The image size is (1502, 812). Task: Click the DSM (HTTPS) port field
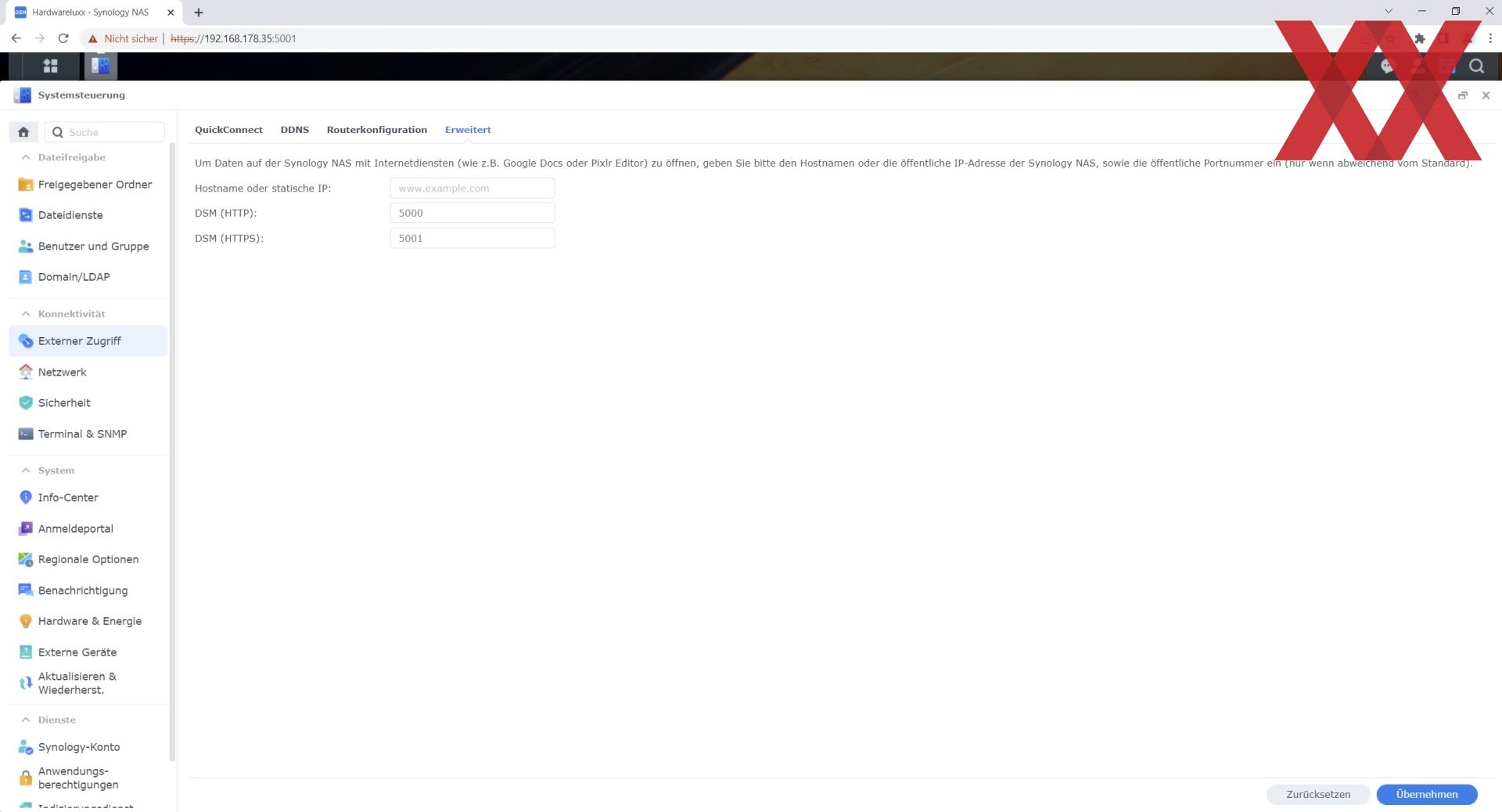(473, 238)
